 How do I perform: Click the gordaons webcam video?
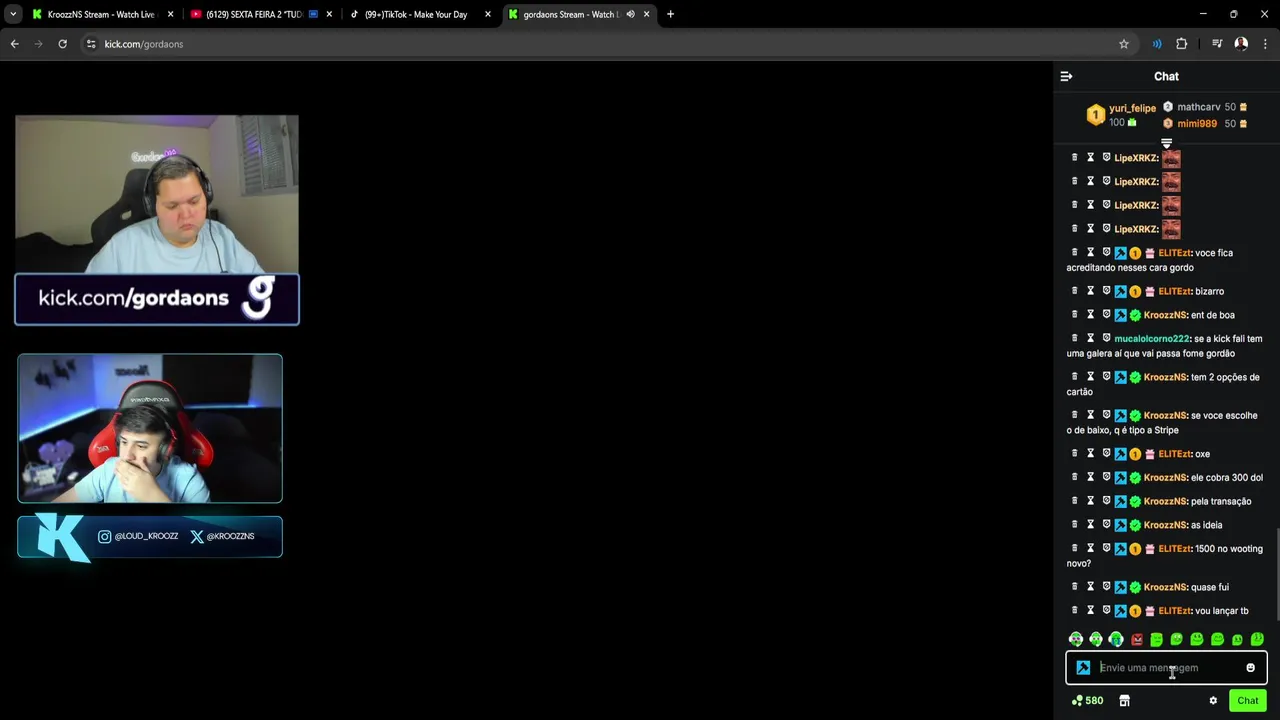click(156, 194)
